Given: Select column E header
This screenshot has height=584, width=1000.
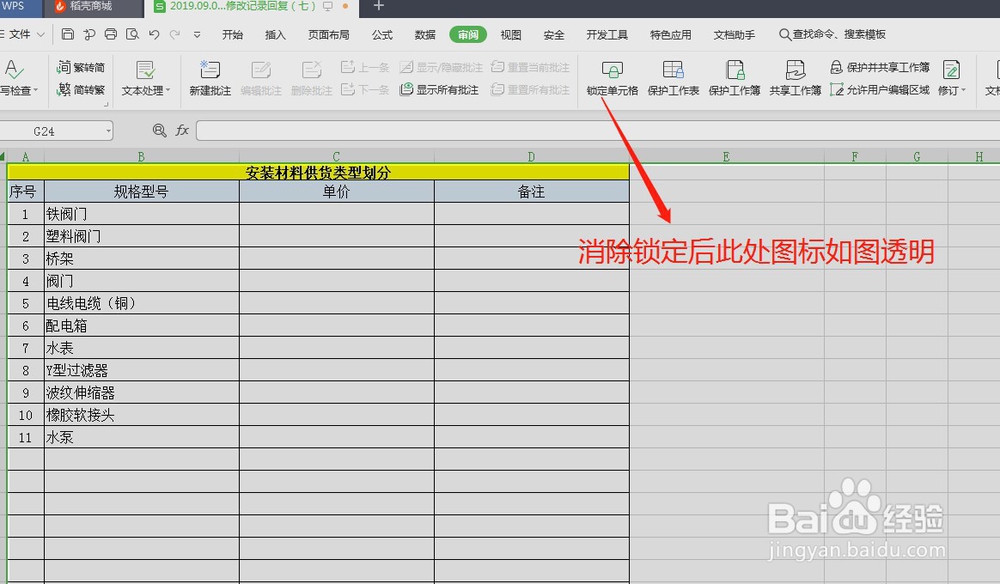Looking at the screenshot, I should click(x=726, y=156).
